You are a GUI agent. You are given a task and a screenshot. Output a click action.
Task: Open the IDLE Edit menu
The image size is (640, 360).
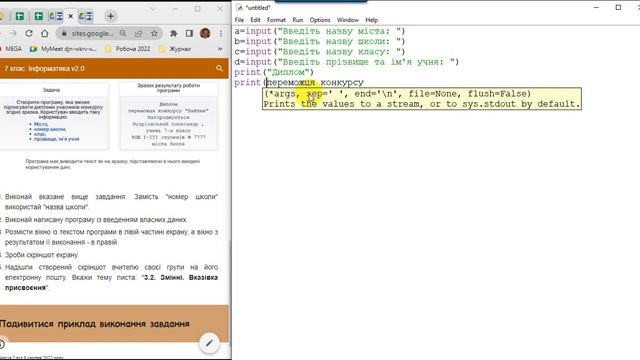click(255, 20)
